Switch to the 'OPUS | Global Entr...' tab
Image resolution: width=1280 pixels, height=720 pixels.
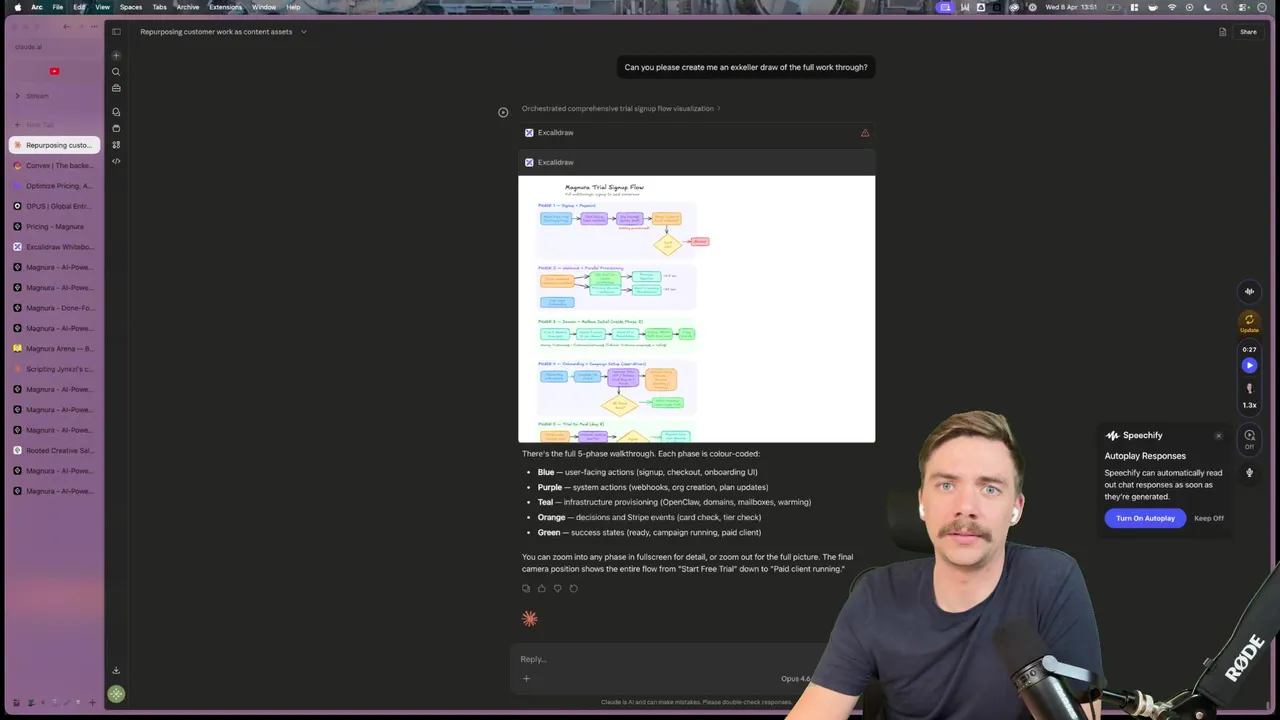point(54,206)
